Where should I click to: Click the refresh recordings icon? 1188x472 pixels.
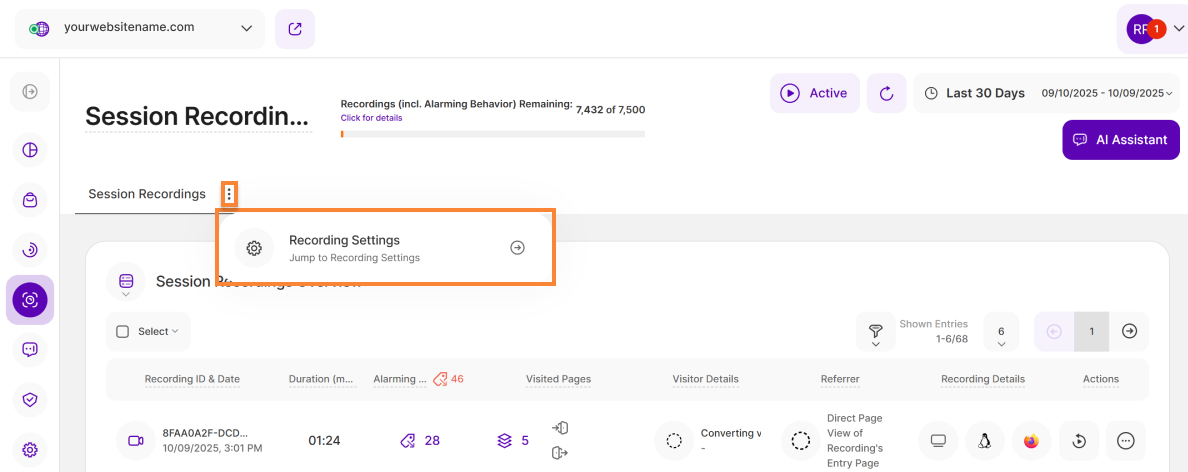(x=886, y=93)
